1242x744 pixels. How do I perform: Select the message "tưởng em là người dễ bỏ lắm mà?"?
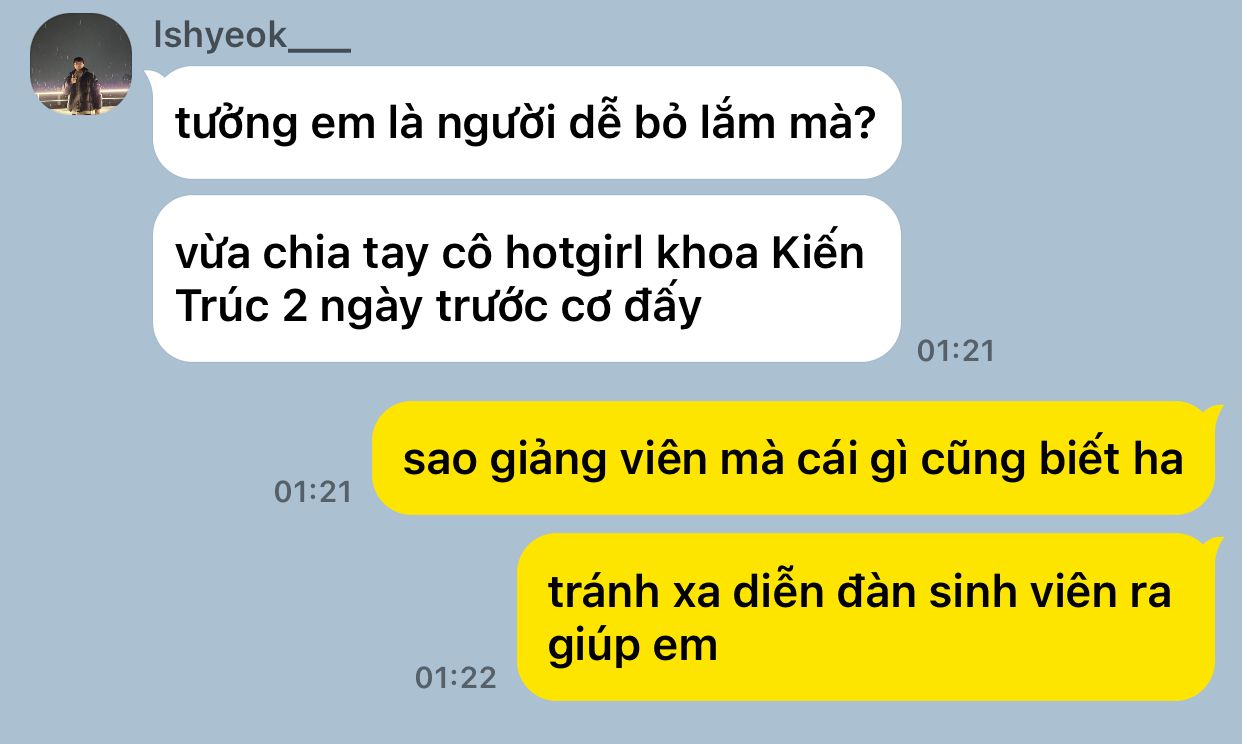pos(527,123)
